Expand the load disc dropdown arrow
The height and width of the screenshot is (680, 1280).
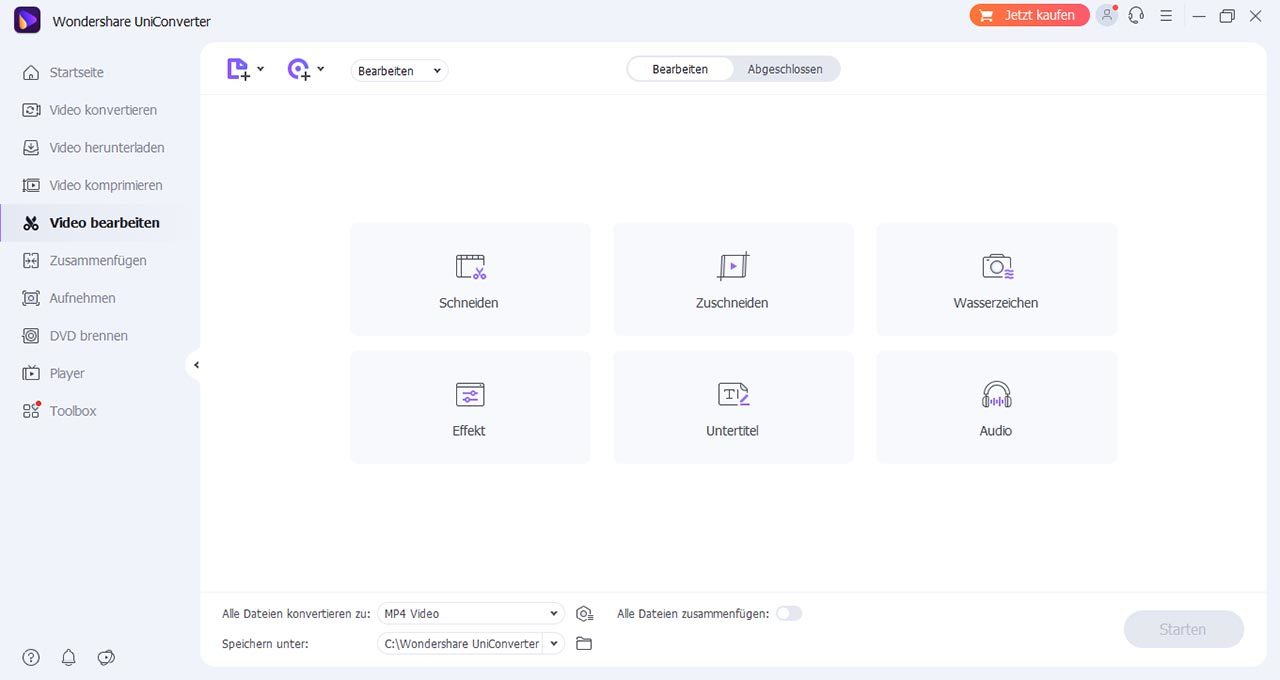[x=320, y=69]
